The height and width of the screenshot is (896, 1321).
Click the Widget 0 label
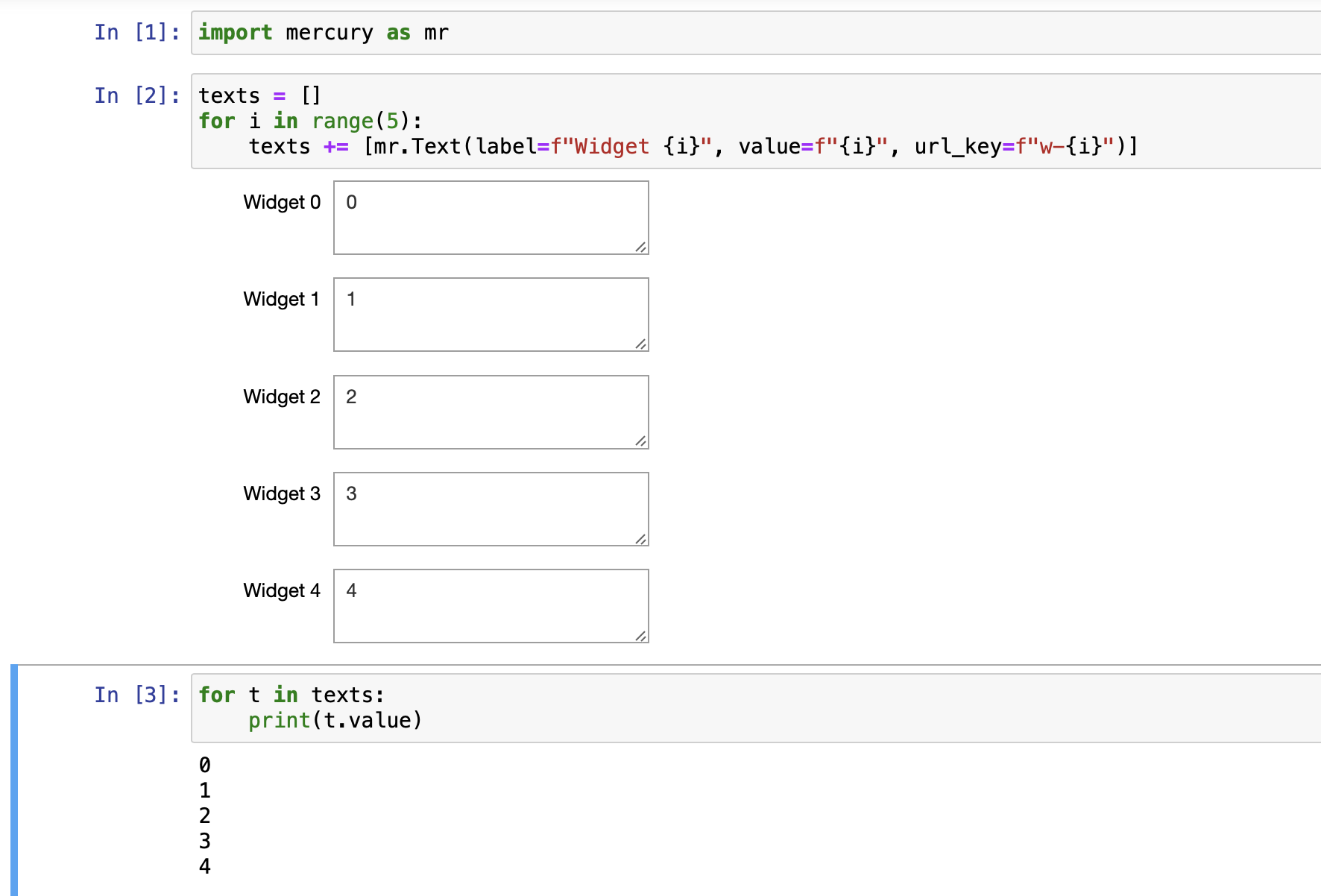282,202
